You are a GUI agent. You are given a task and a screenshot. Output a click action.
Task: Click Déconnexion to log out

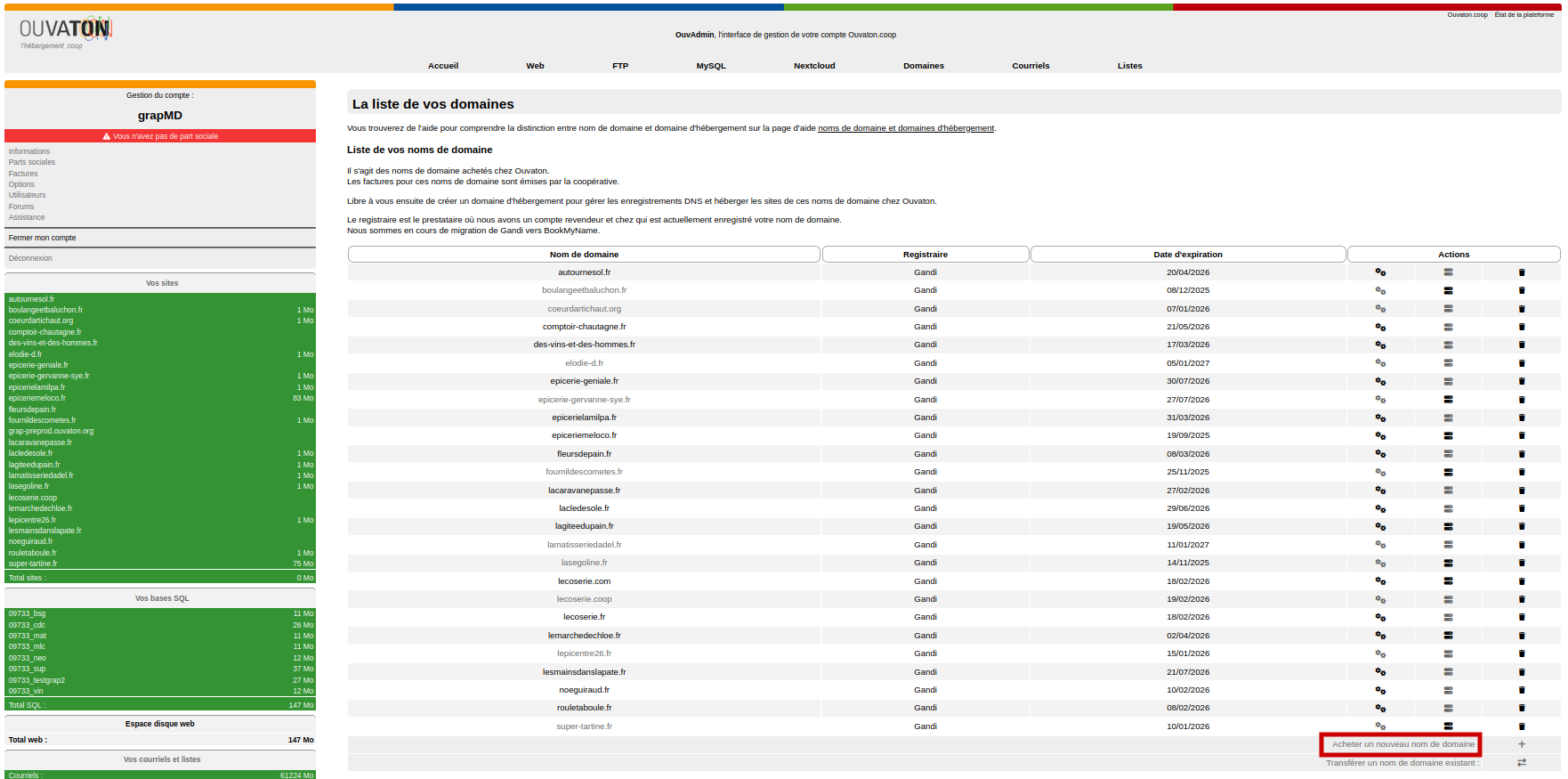coord(30,258)
